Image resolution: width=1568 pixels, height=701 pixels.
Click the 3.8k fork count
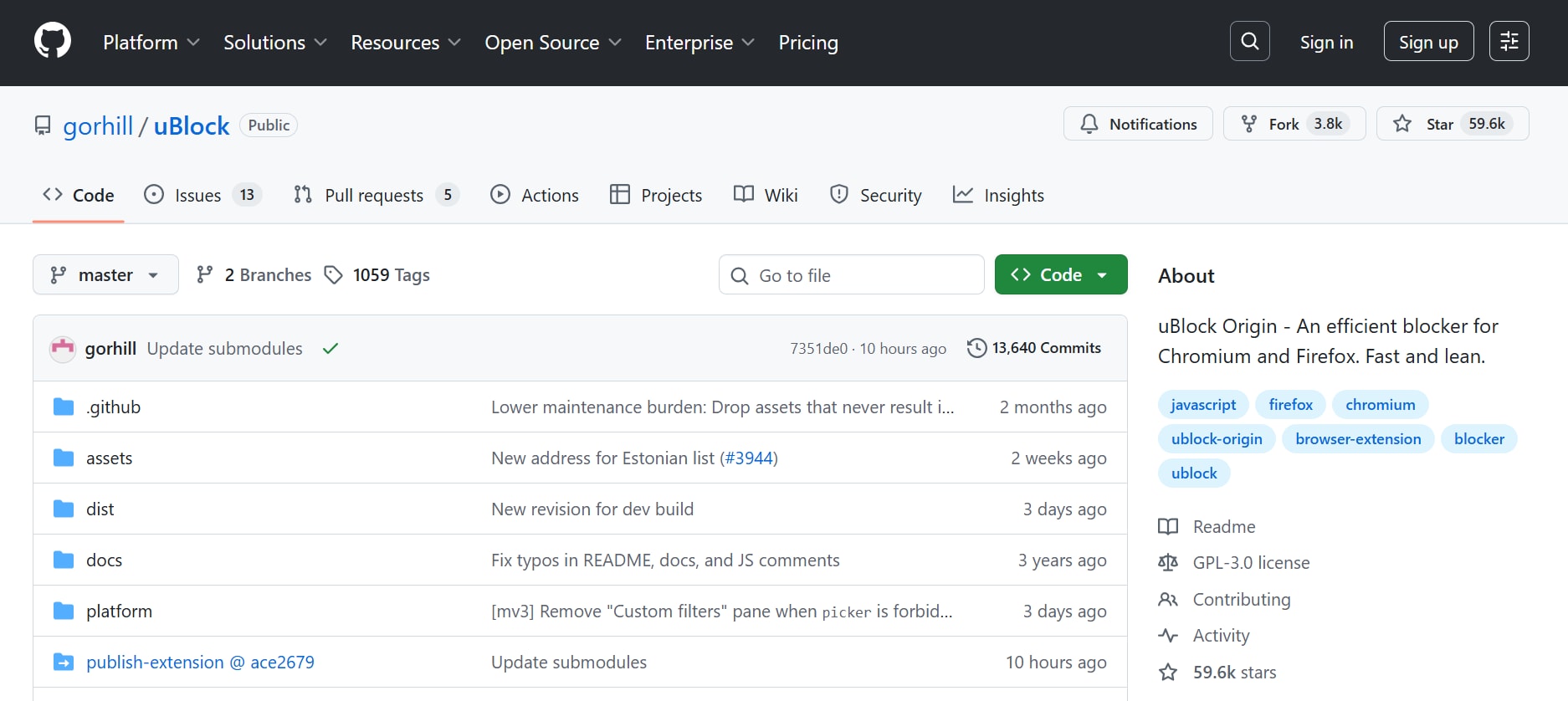[x=1328, y=124]
